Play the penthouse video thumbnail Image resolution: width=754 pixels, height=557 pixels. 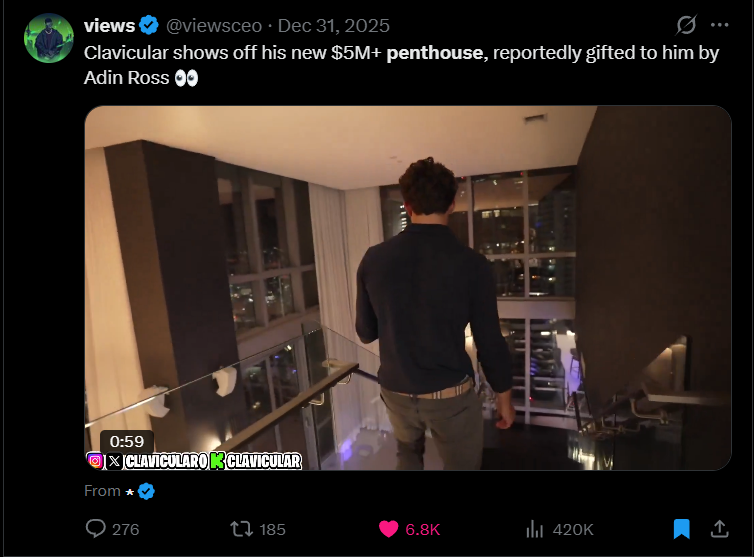point(408,288)
